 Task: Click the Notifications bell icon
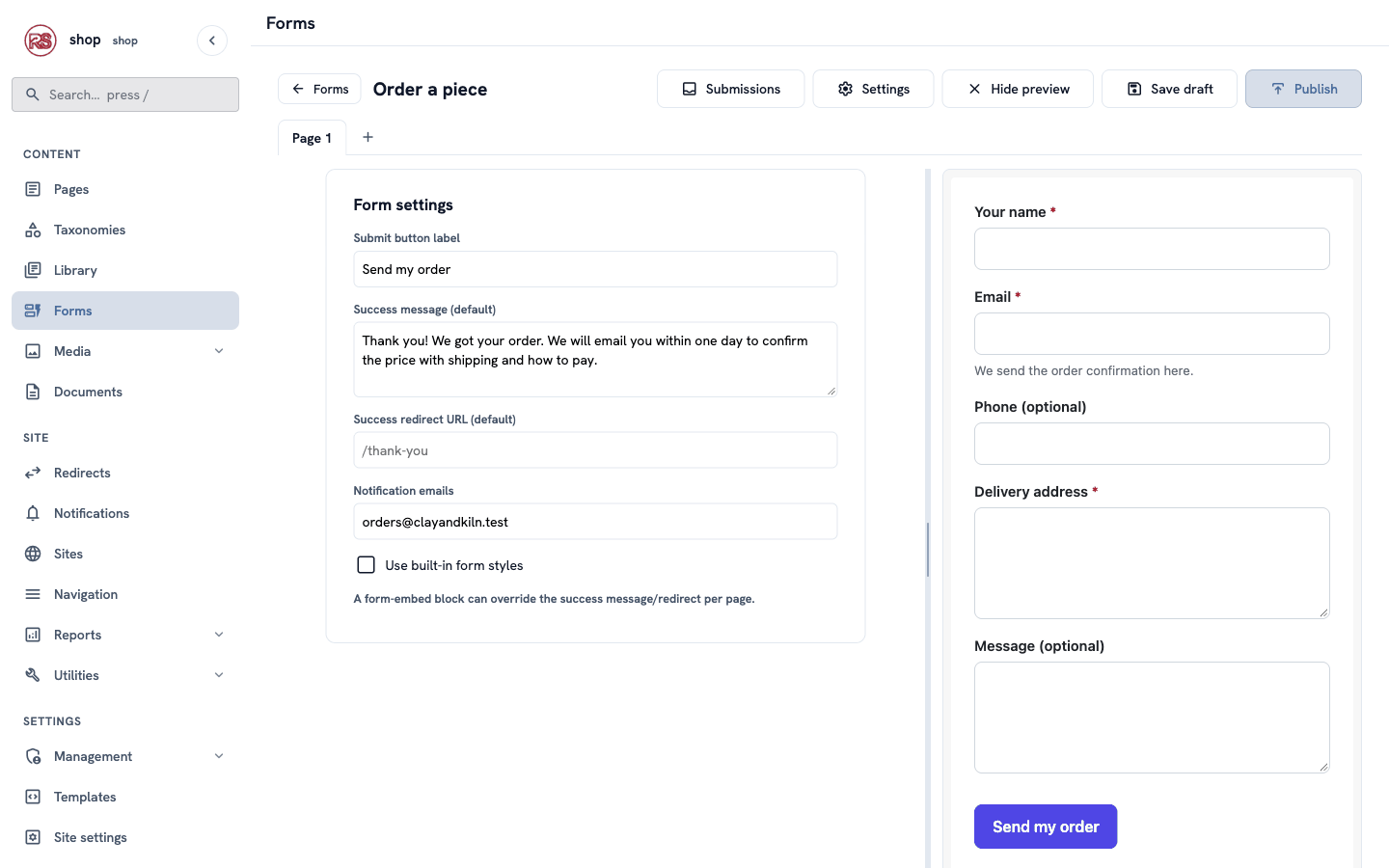pos(33,513)
